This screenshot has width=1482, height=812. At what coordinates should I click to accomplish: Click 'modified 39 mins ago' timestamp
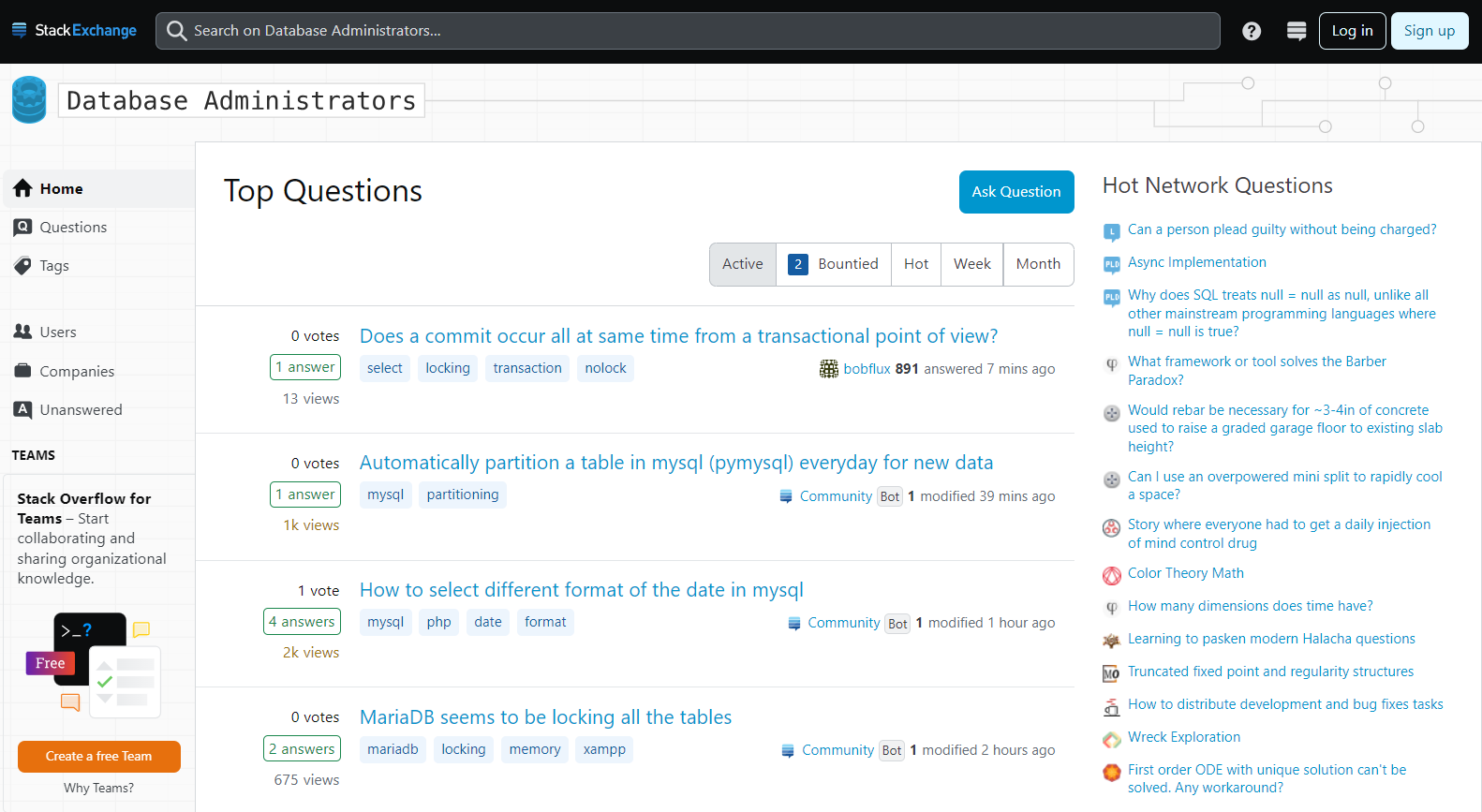(x=987, y=496)
